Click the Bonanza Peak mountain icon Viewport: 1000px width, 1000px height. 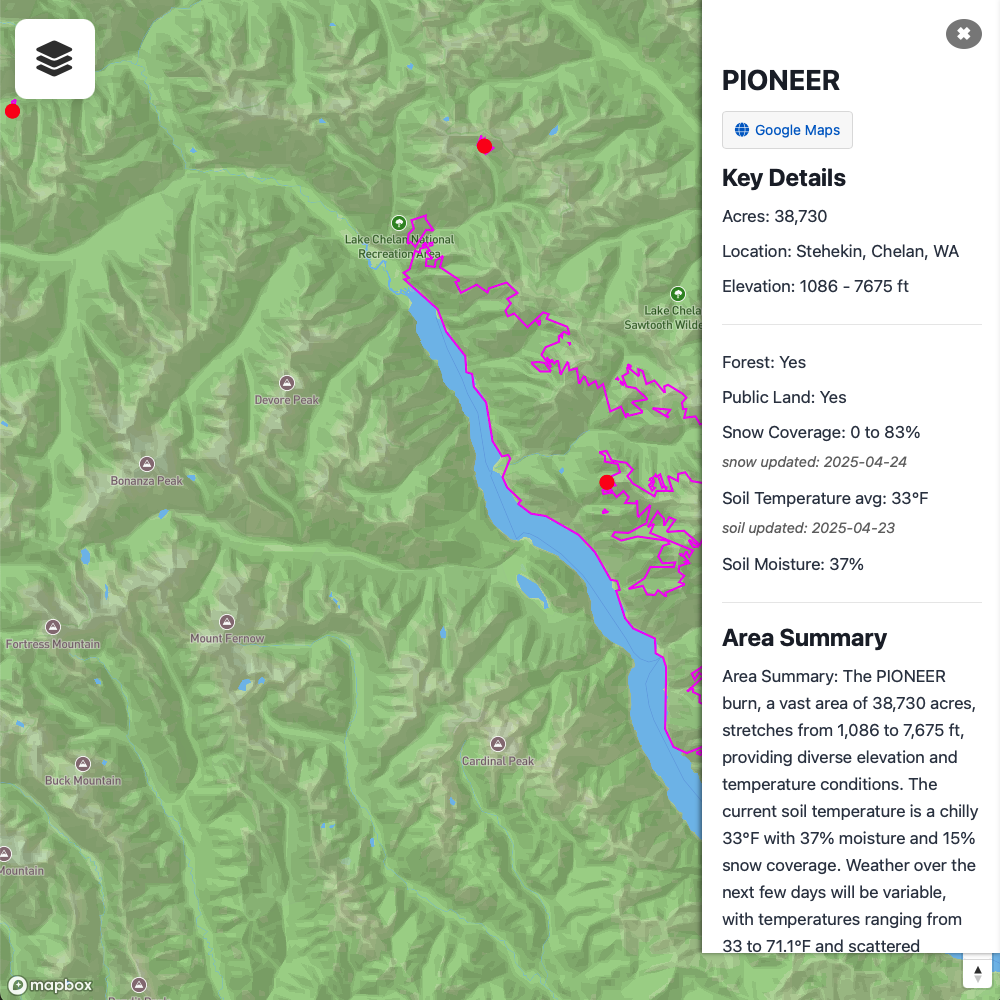coord(147,464)
